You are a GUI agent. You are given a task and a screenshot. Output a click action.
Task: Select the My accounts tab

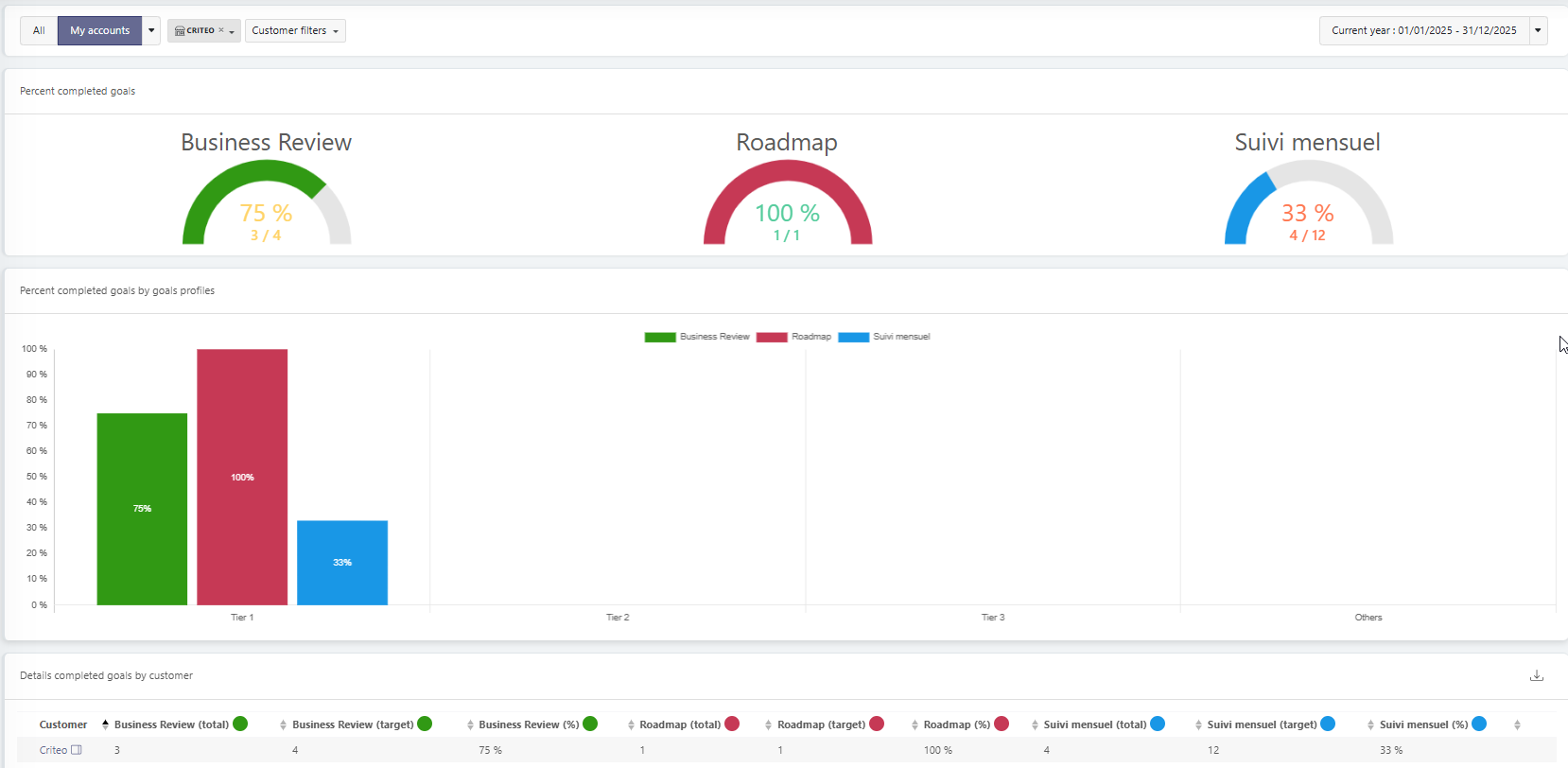(x=99, y=30)
